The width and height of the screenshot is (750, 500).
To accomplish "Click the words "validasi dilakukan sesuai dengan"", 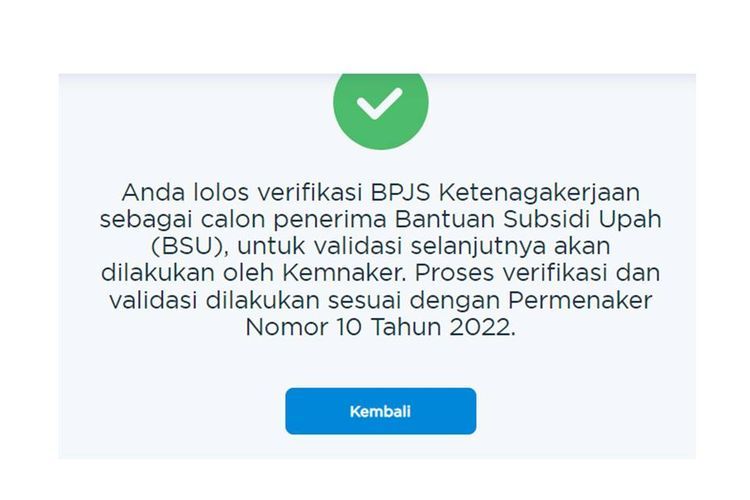I will point(304,301).
